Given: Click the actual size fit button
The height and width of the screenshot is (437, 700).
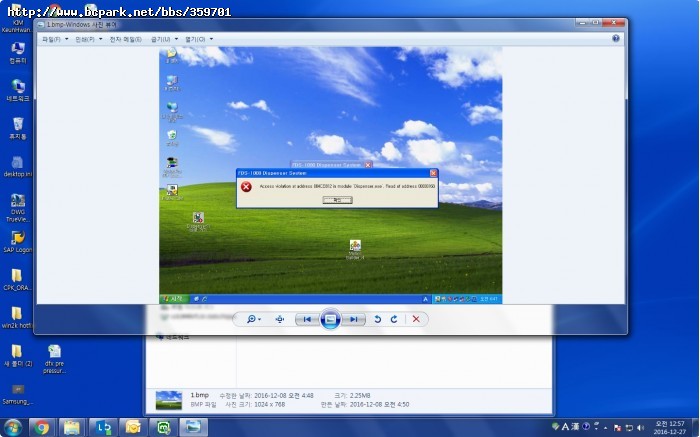Looking at the screenshot, I should [280, 319].
